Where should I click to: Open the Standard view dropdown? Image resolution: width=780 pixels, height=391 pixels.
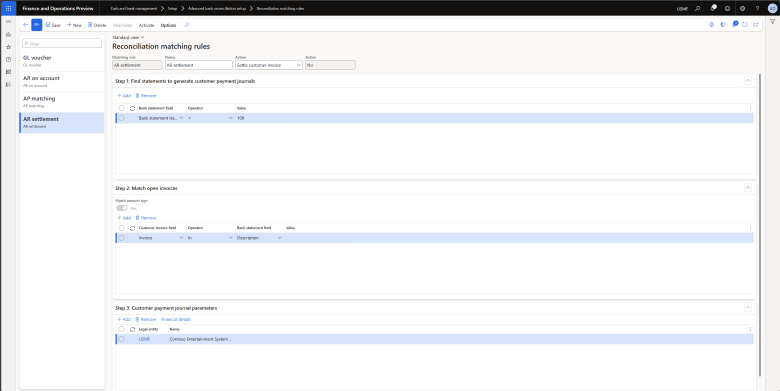click(128, 37)
